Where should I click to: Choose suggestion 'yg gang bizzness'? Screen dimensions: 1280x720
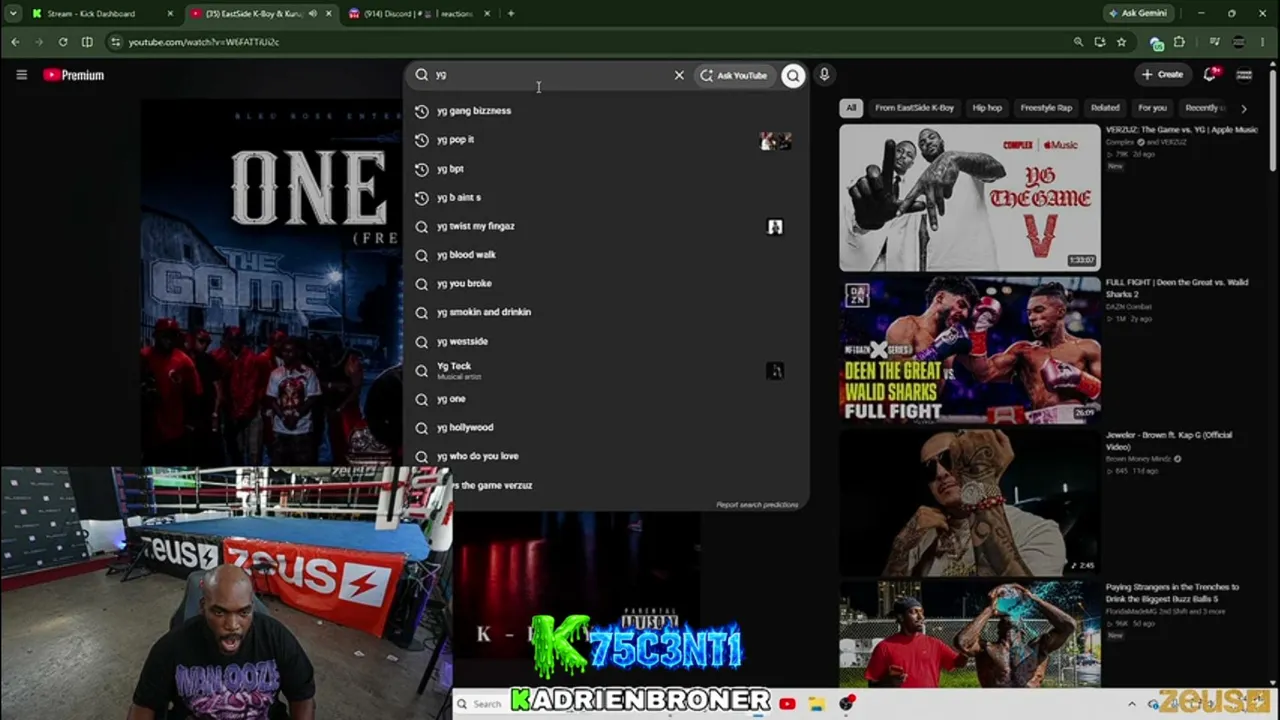pyautogui.click(x=606, y=111)
